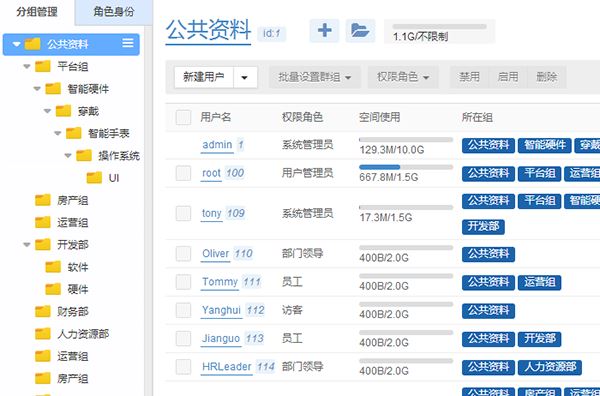Open the HRLeader user link

tap(227, 367)
